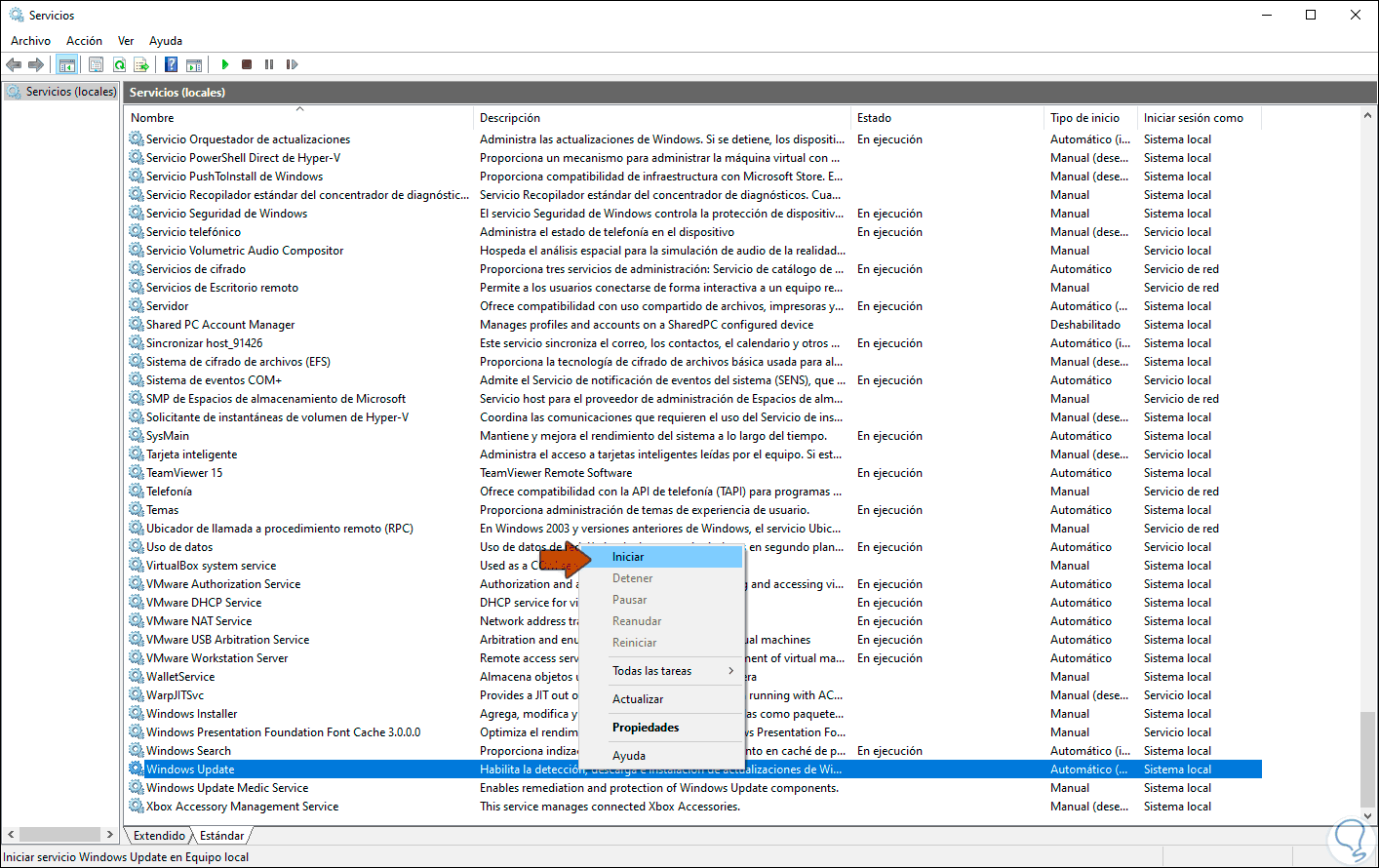Open the Archivo menu
The image size is (1379, 868).
click(x=31, y=41)
